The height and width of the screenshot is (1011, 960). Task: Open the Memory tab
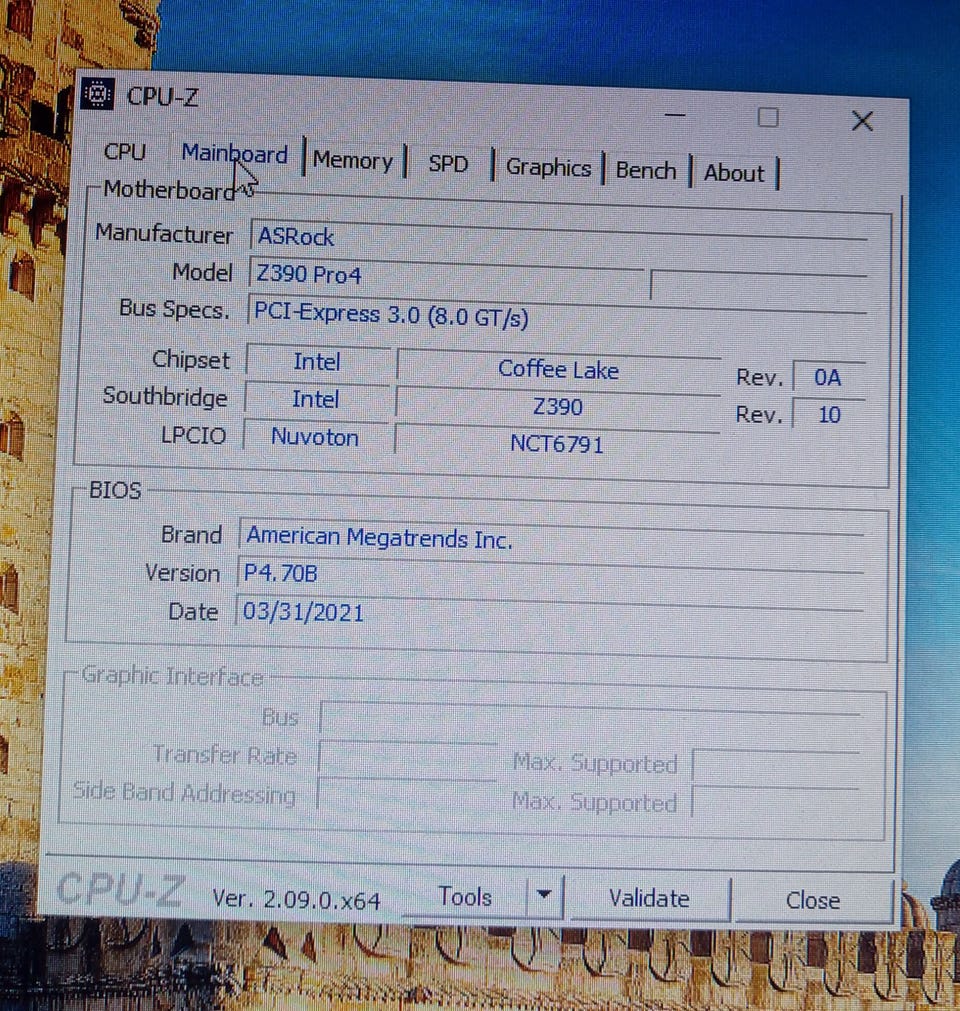[x=353, y=160]
